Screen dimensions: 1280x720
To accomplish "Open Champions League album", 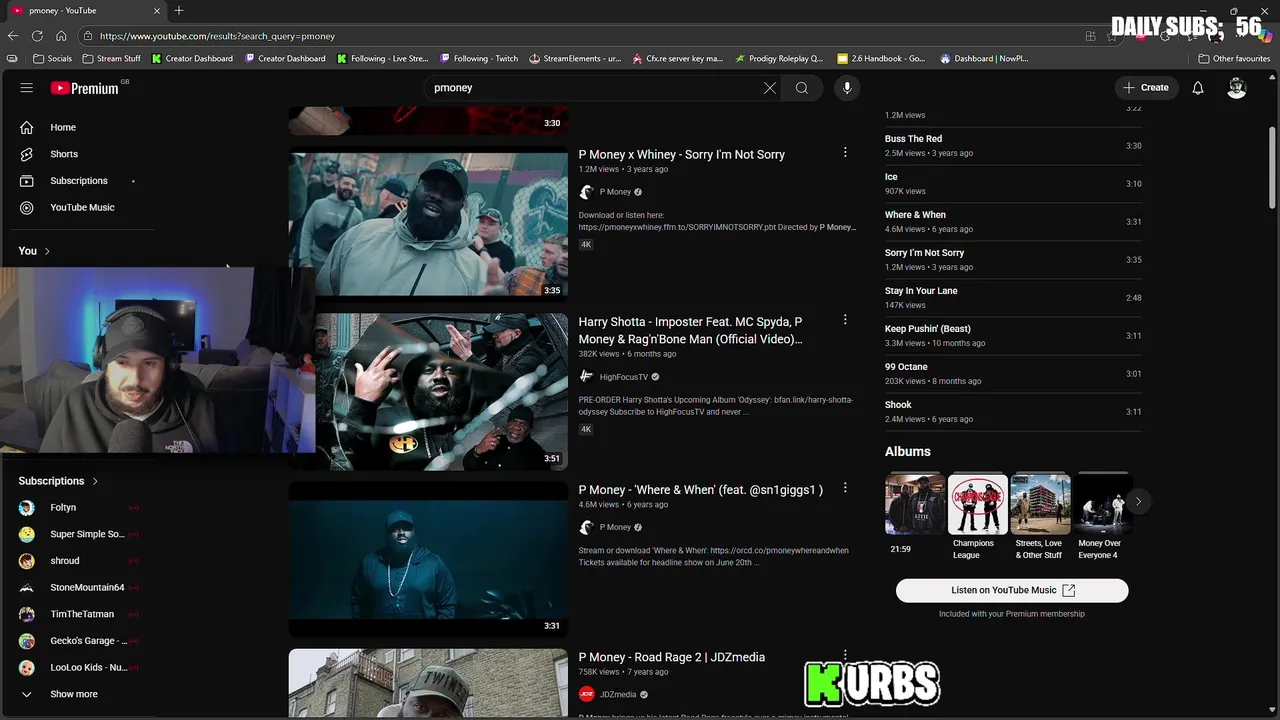I will tap(977, 516).
